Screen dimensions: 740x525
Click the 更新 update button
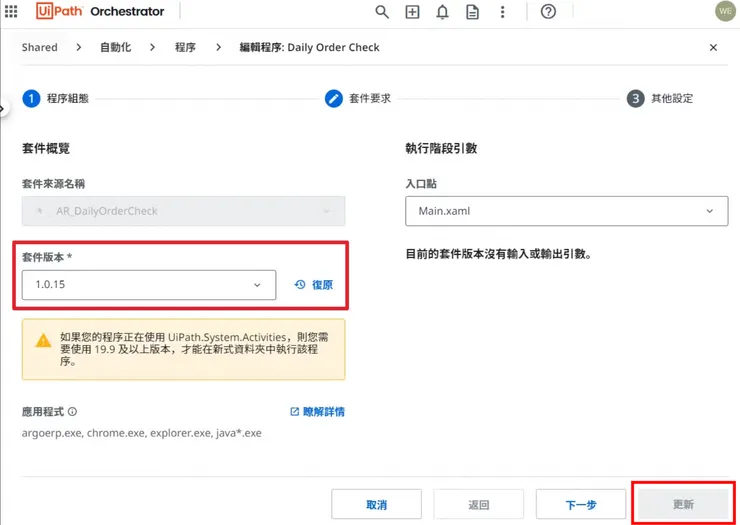[x=683, y=505]
